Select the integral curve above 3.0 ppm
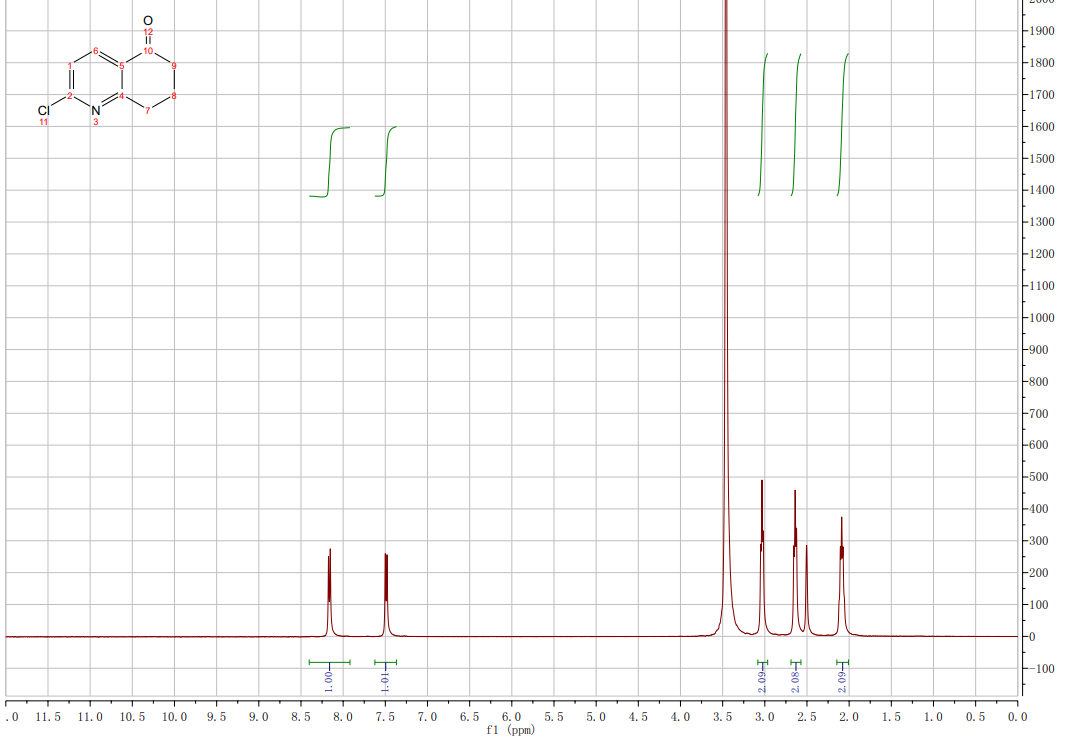1074x739 pixels. (763, 120)
